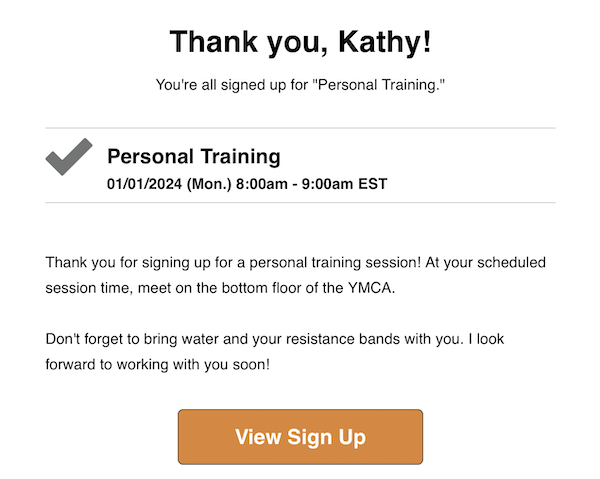Click the "forward to working with you soon!" line
Viewport: 600px width, 479px height.
pyautogui.click(x=158, y=364)
